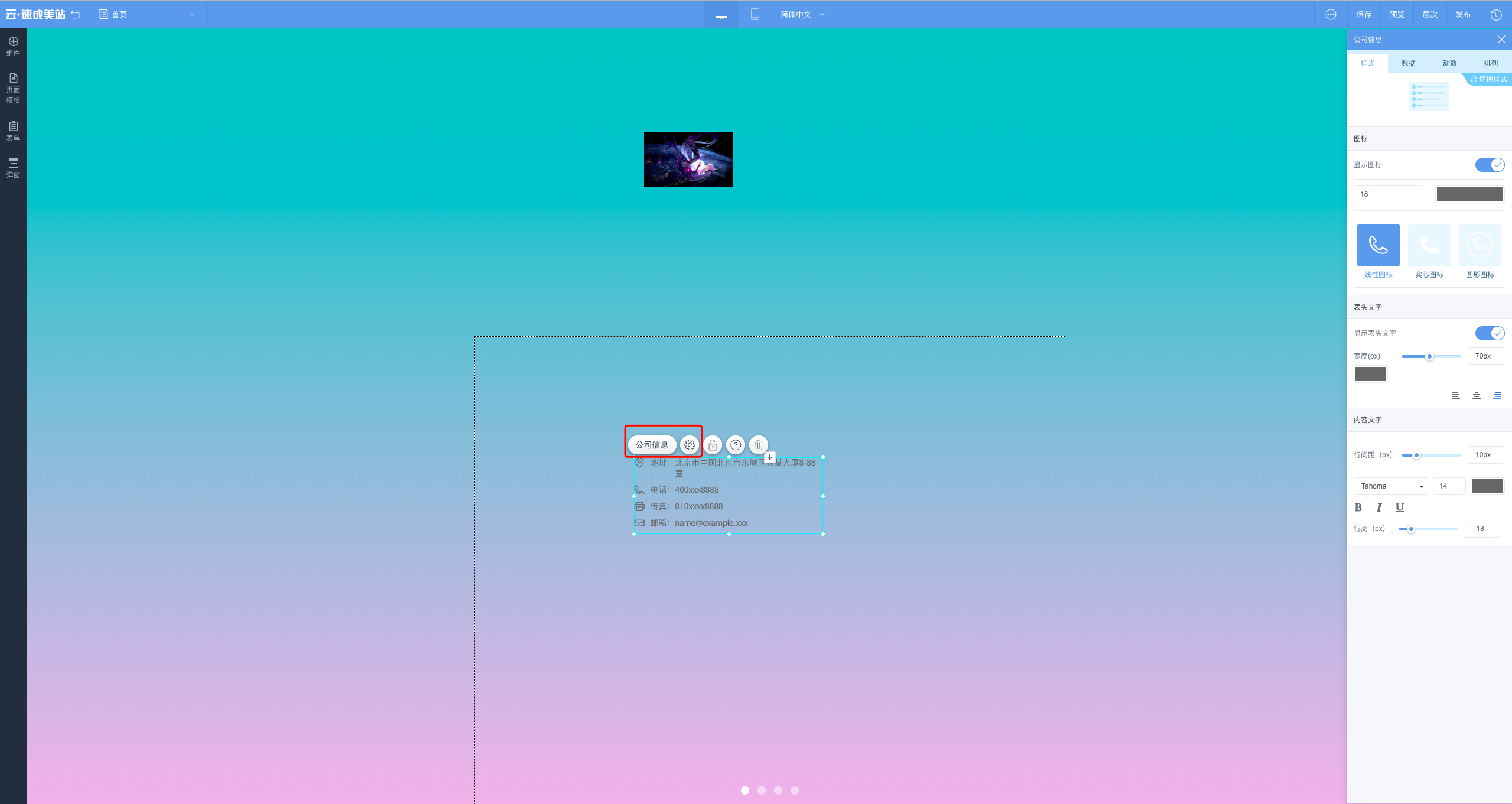Switch to the 排列 tab
The height and width of the screenshot is (804, 1512).
(x=1490, y=63)
